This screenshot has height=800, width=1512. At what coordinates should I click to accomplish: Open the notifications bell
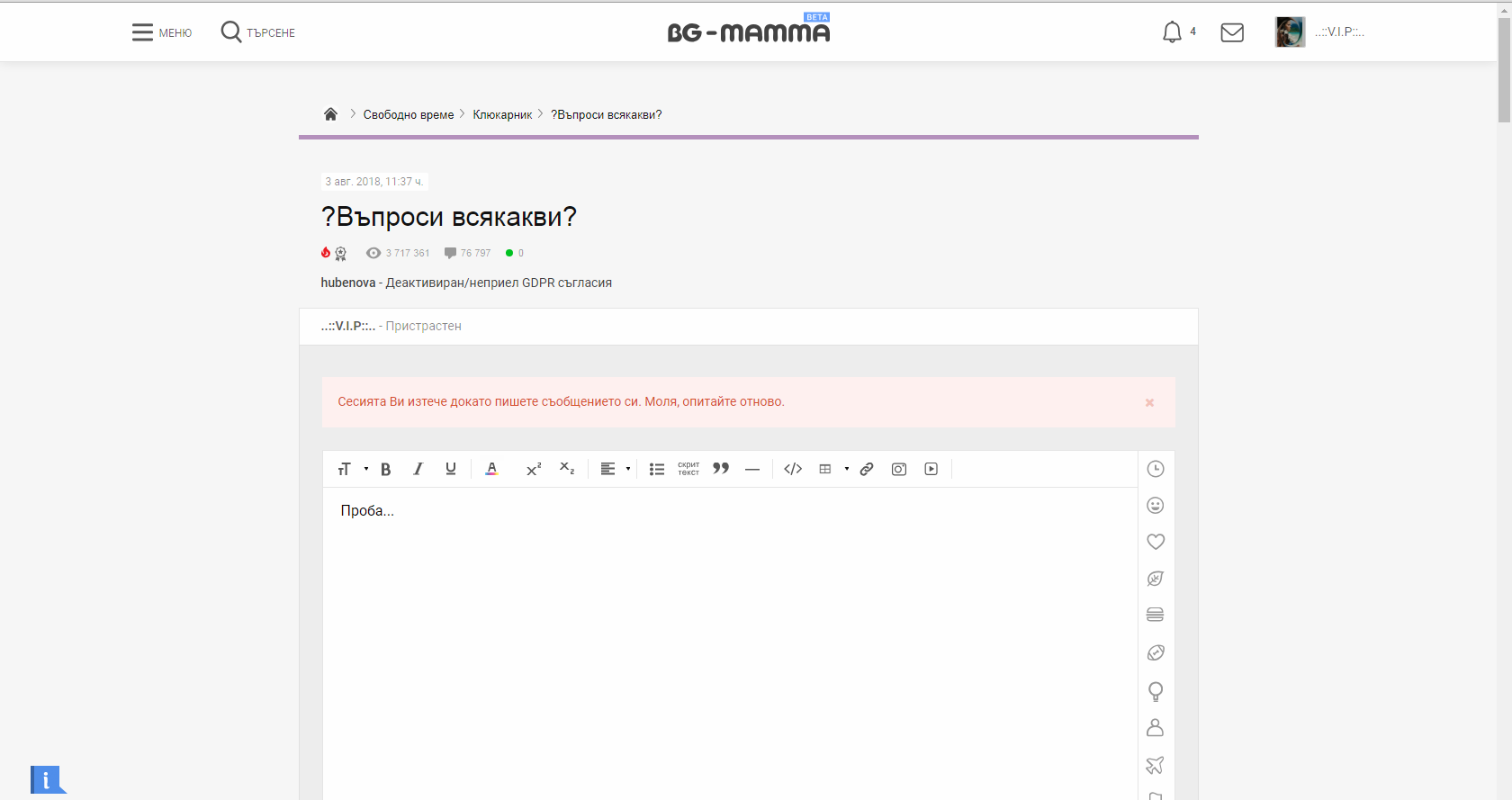[x=1172, y=32]
